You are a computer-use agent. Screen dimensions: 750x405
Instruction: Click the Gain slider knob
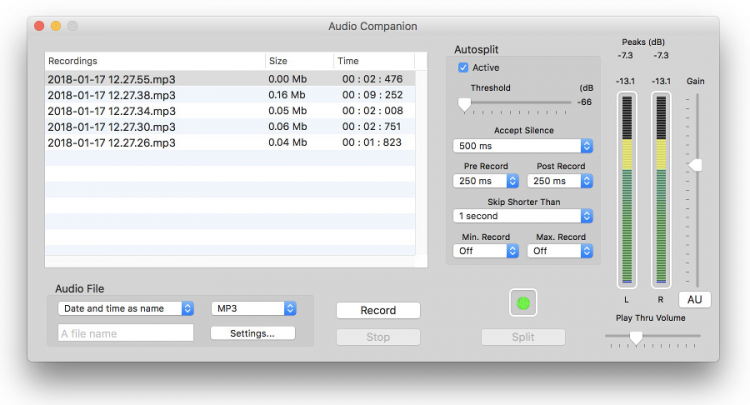click(x=696, y=165)
